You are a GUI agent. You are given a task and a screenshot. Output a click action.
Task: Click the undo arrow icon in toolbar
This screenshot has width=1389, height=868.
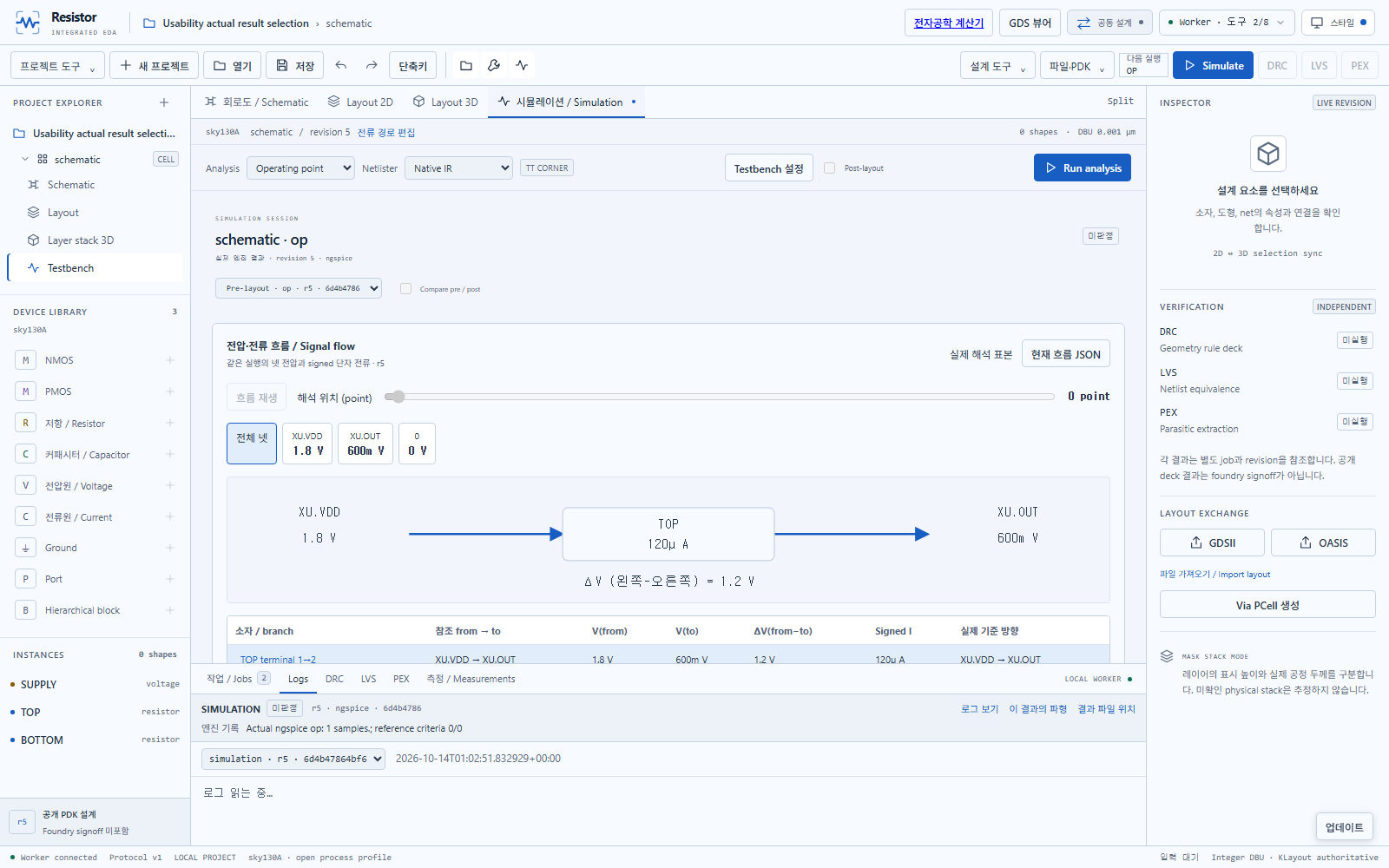pos(341,65)
